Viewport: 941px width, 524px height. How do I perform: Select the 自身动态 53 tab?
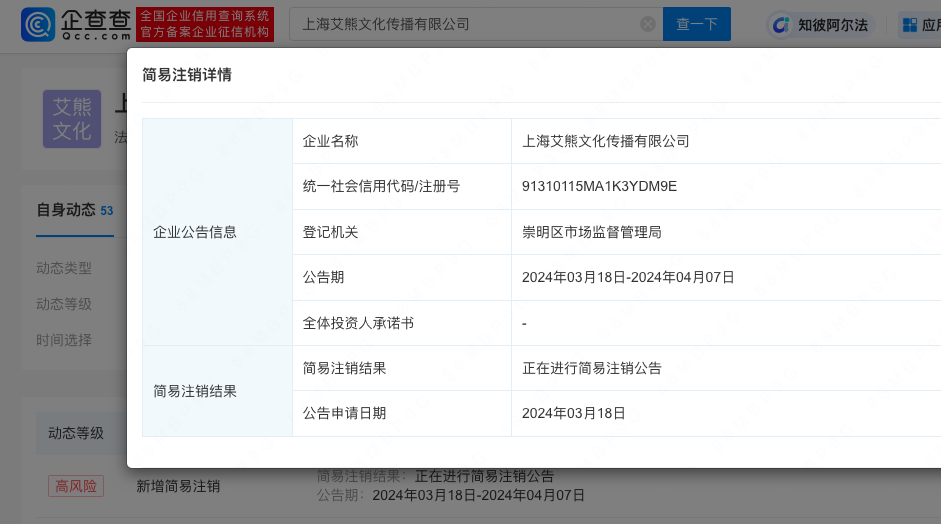pos(74,210)
